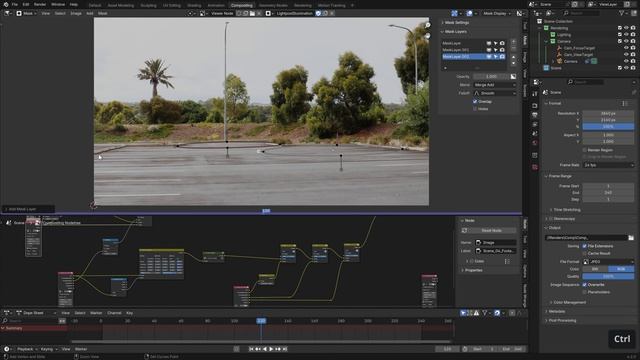Hide the Lighting collection in outliner
640x360 pixels.
pyautogui.click(x=627, y=35)
